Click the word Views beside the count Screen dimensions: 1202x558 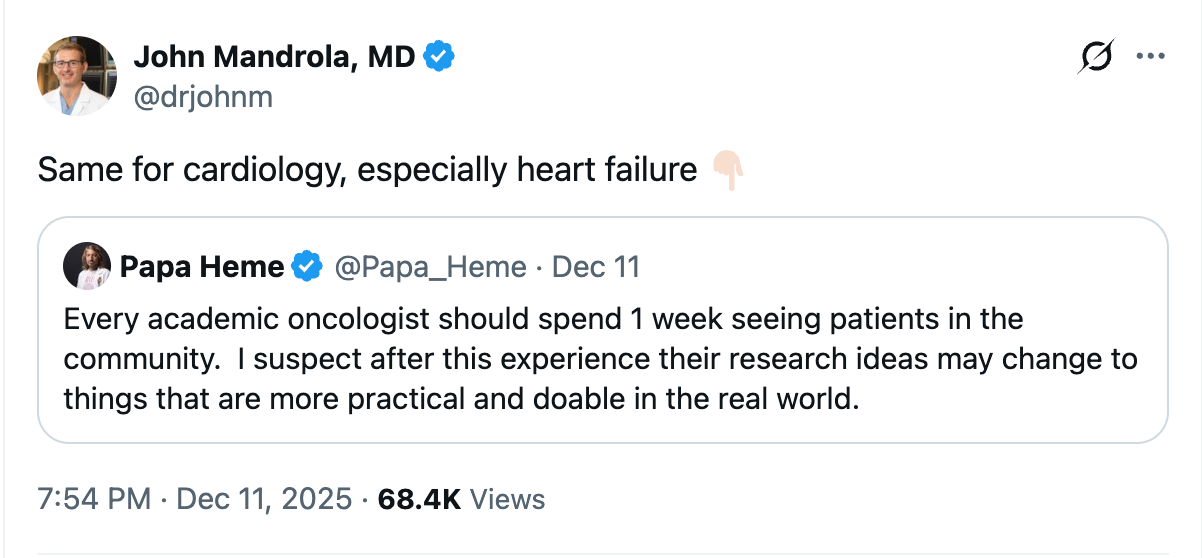click(507, 499)
